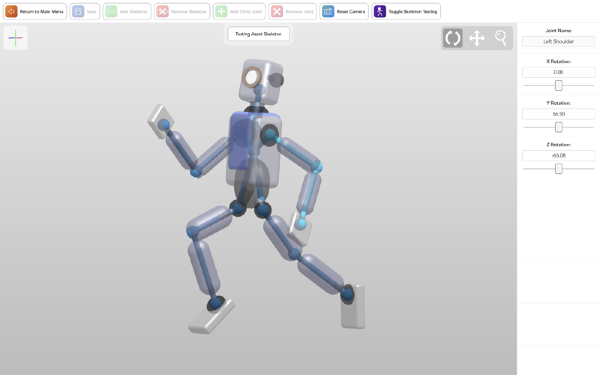Click Remove Joint button
The width and height of the screenshot is (600, 375).
coord(292,11)
